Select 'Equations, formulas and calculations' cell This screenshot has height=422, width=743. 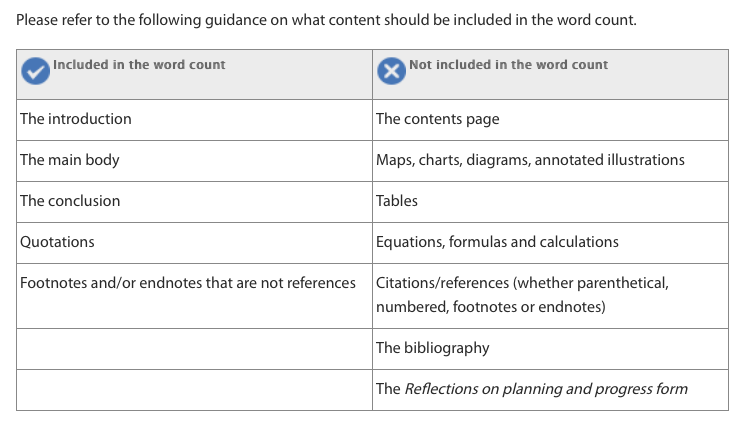[x=497, y=242]
